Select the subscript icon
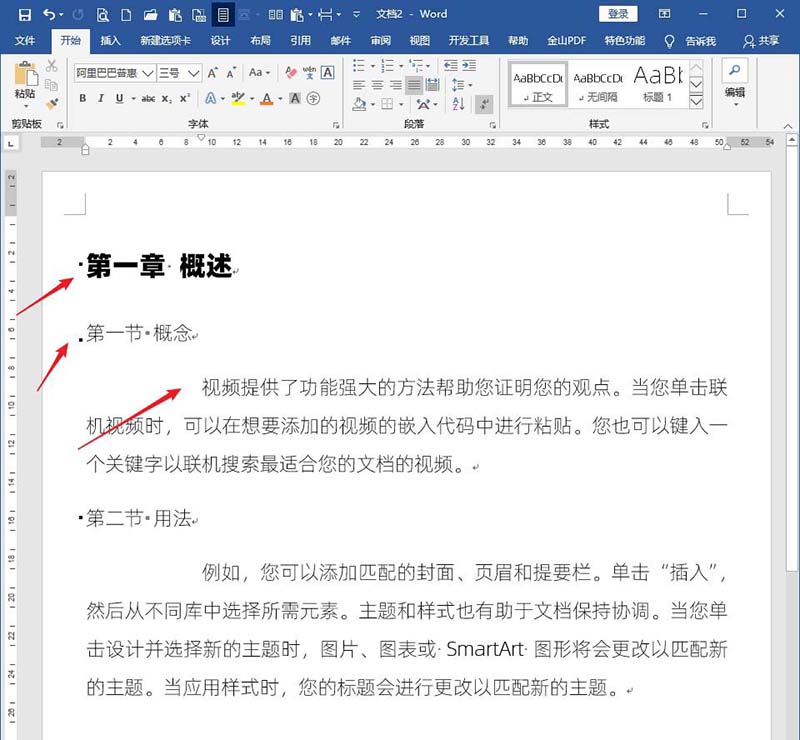The image size is (800, 740). pyautogui.click(x=166, y=97)
